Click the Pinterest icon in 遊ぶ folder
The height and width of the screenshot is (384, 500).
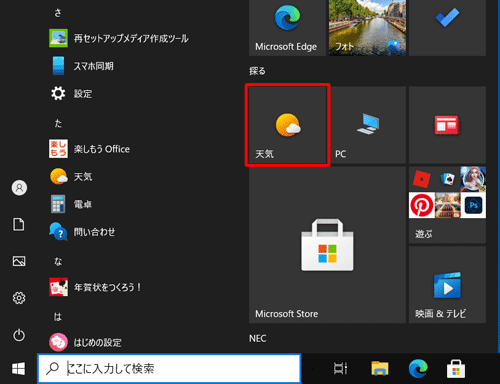[422, 205]
